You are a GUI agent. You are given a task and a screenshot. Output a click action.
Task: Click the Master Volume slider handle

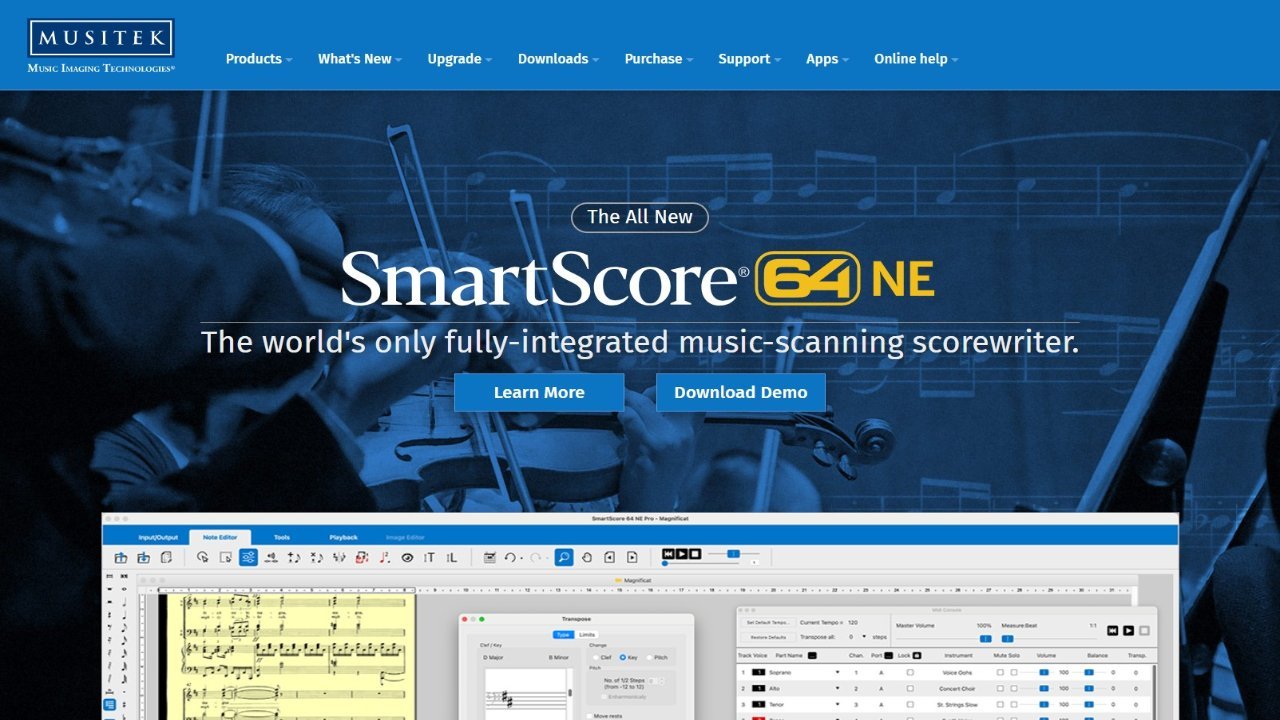(985, 638)
